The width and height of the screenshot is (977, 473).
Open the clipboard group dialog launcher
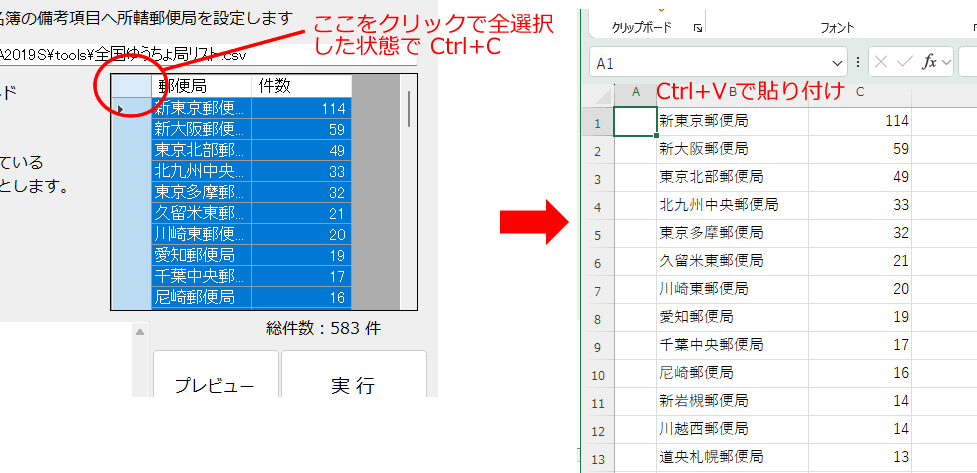pyautogui.click(x=697, y=28)
